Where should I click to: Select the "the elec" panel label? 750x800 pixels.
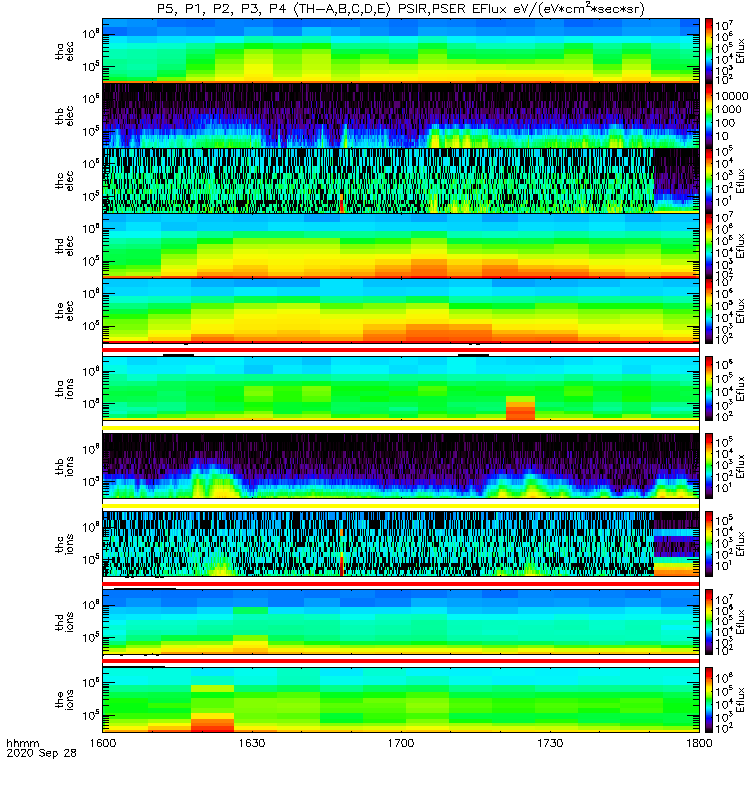coord(65,310)
